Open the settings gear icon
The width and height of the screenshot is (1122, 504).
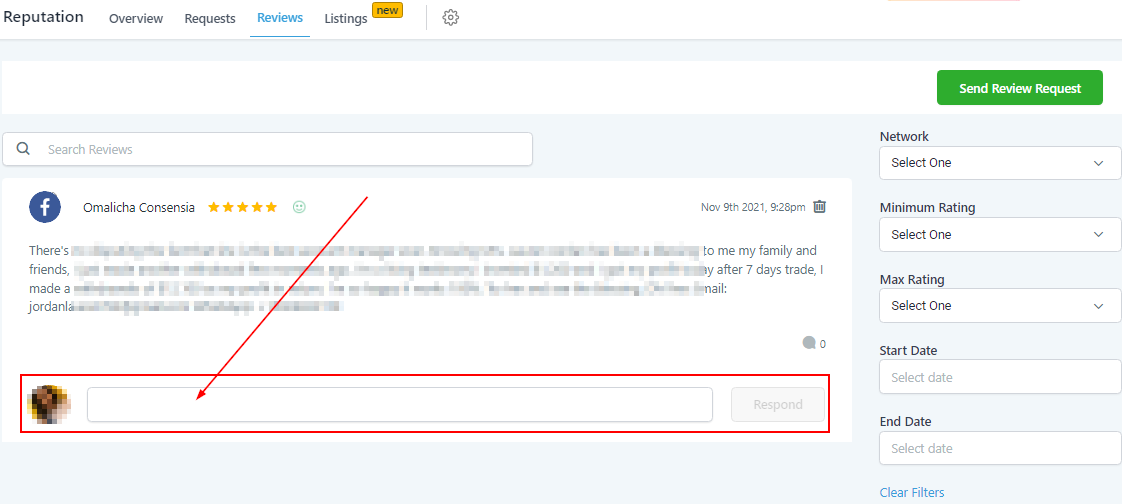pyautogui.click(x=450, y=18)
